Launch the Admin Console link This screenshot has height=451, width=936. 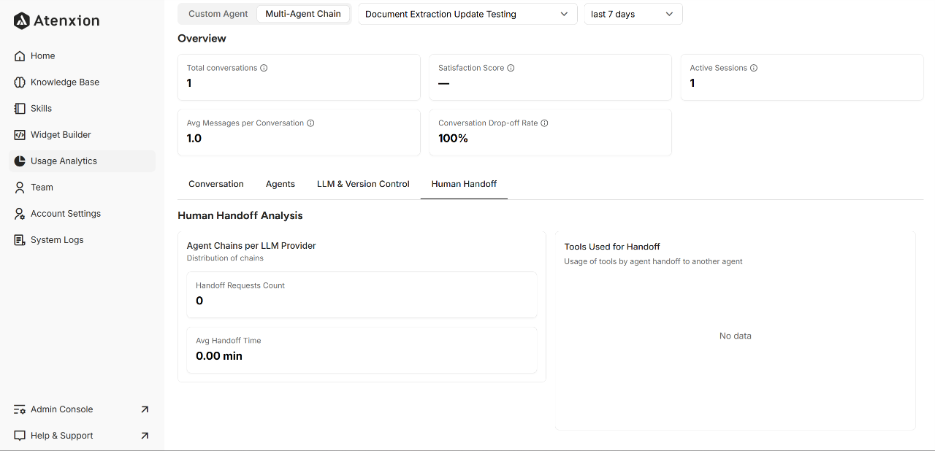(x=82, y=409)
